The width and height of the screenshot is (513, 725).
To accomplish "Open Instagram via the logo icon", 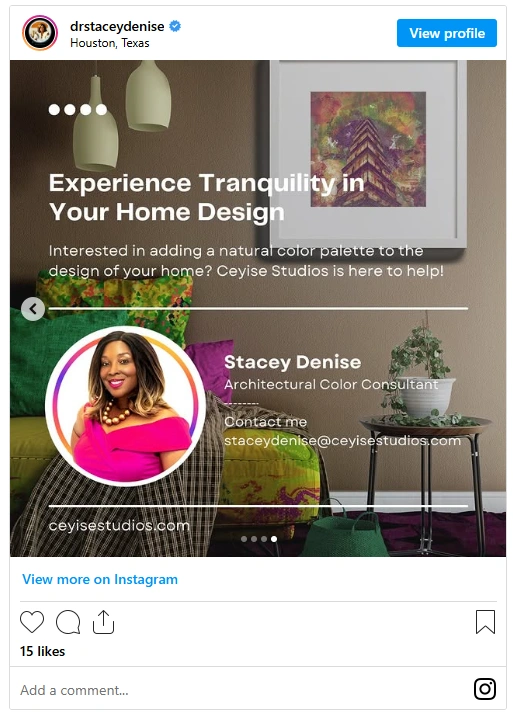I will (x=485, y=689).
